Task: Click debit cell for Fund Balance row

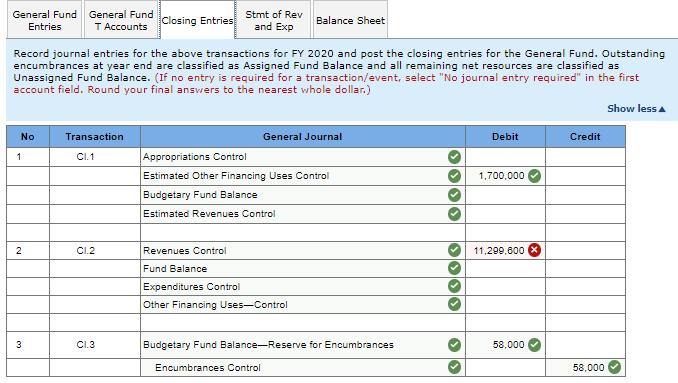Action: (x=505, y=268)
